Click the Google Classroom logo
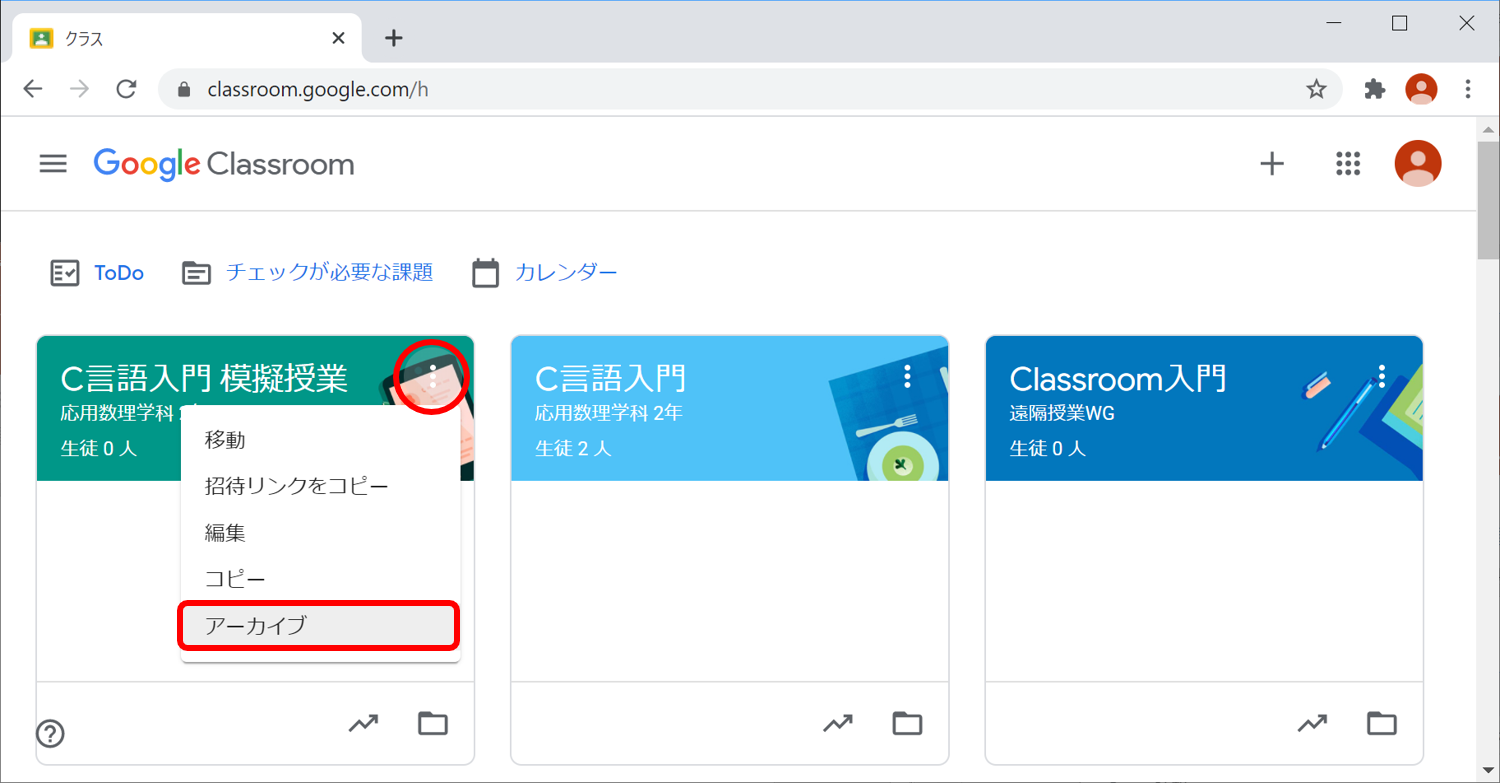This screenshot has height=783, width=1500. point(224,164)
